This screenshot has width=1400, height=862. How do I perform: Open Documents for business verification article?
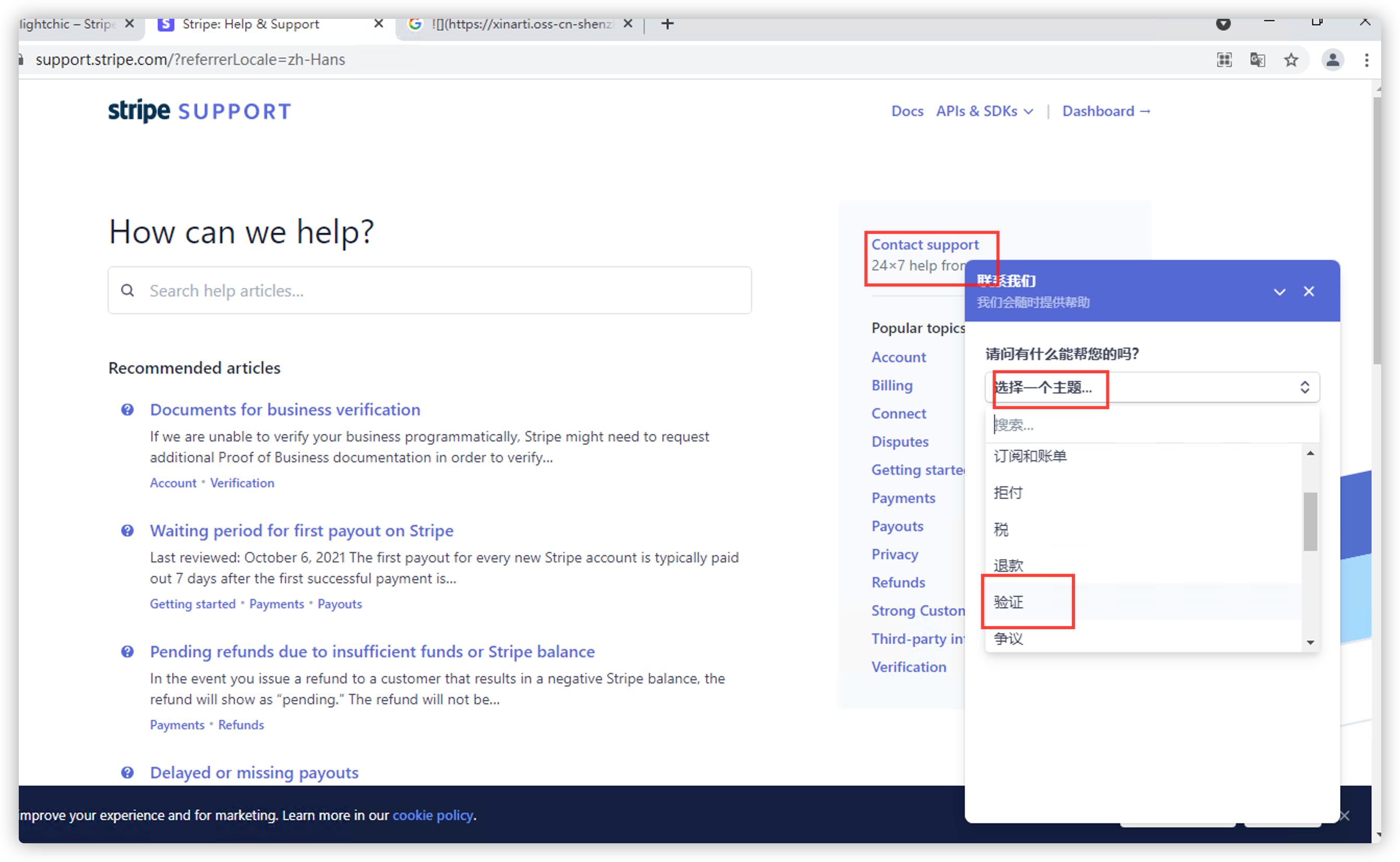(285, 409)
